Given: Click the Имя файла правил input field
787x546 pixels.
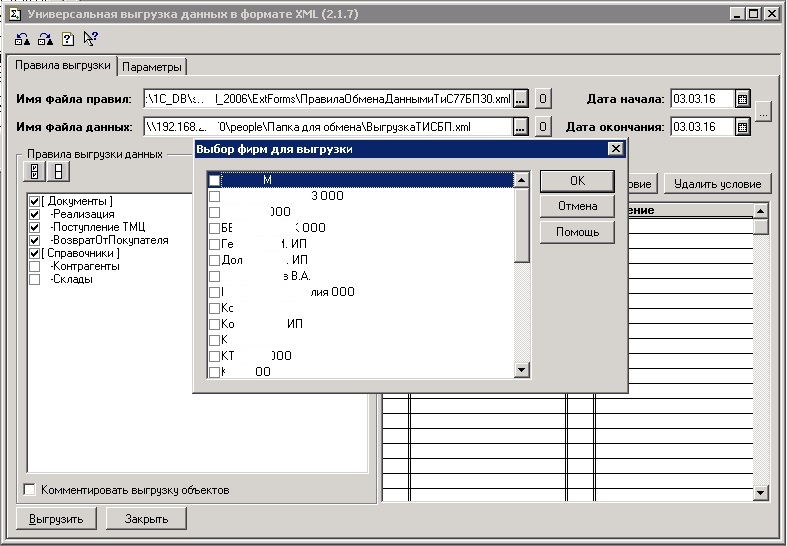Looking at the screenshot, I should pyautogui.click(x=328, y=99).
